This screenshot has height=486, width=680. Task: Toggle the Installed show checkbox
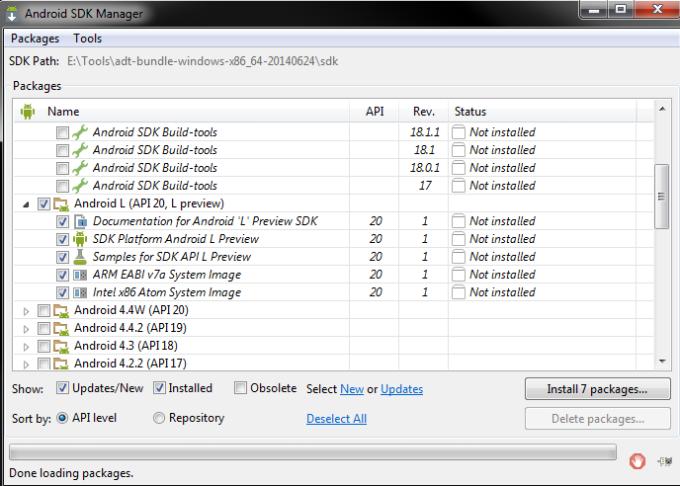pyautogui.click(x=159, y=388)
